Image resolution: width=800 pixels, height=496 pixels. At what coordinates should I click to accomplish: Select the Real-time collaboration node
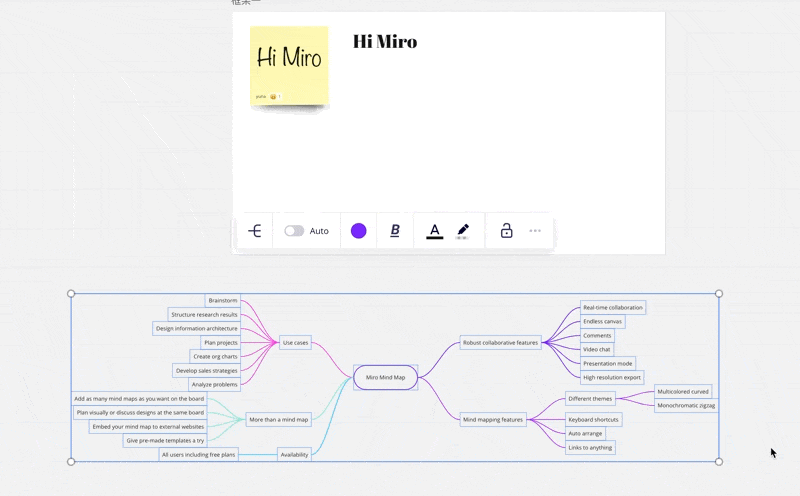(613, 308)
